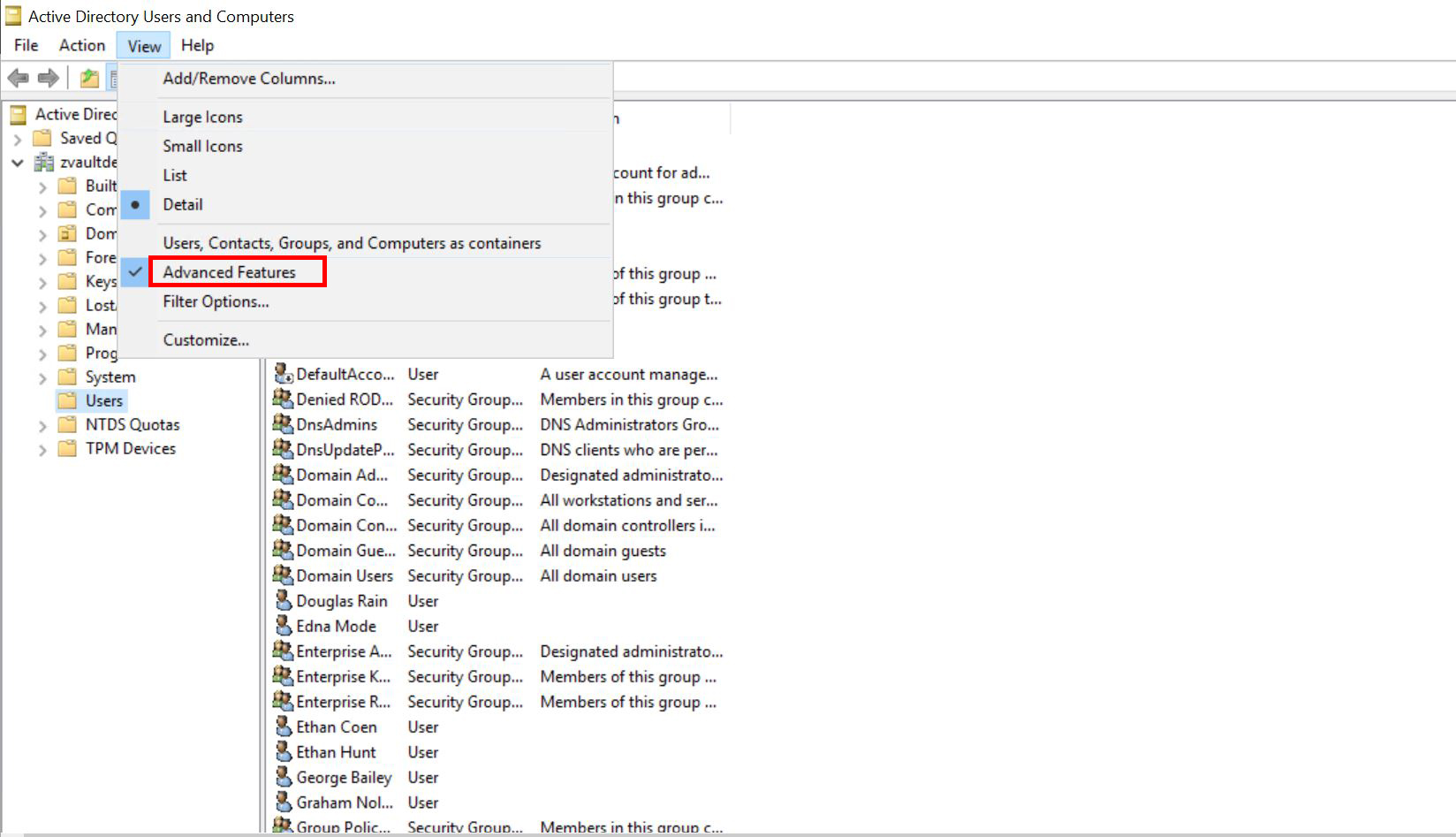Click the zvault domain server icon

click(x=43, y=162)
